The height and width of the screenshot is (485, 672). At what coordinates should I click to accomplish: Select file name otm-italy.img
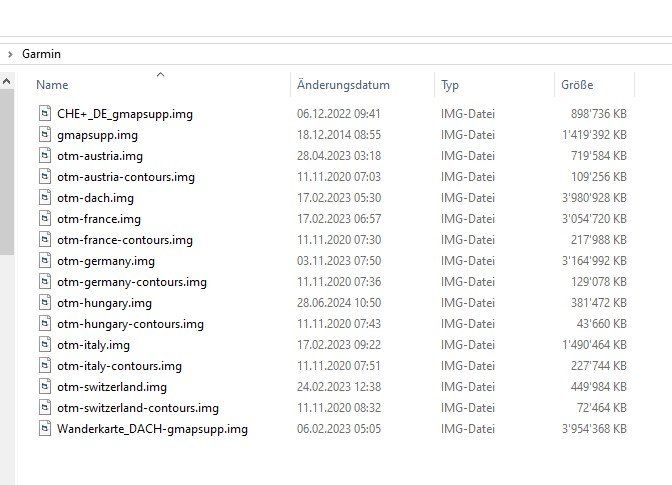point(93,345)
